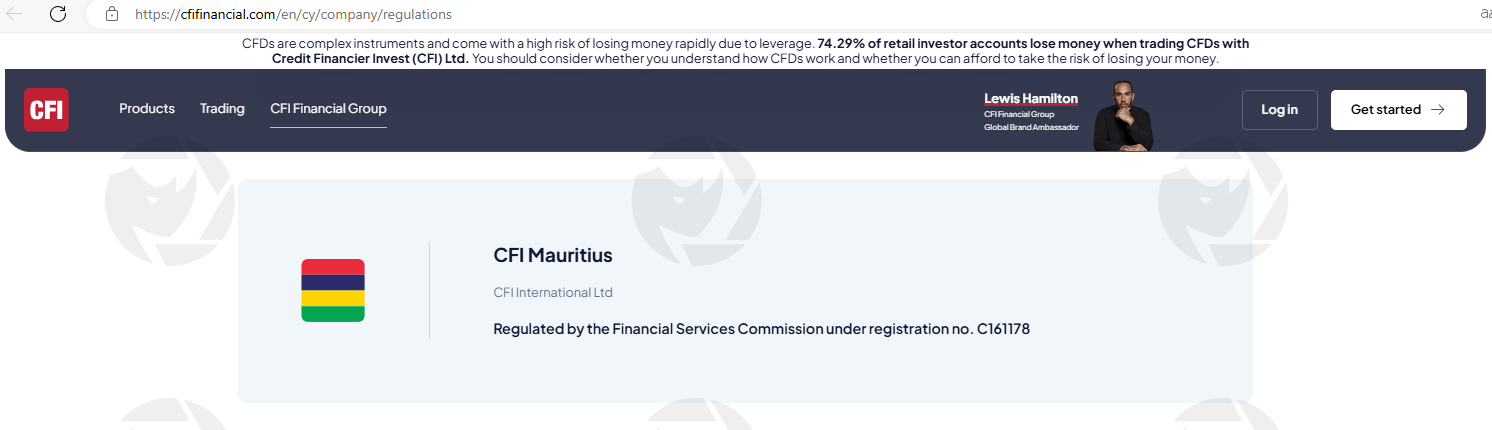Click the red CFI logo
Image resolution: width=1492 pixels, height=430 pixels.
(x=46, y=110)
